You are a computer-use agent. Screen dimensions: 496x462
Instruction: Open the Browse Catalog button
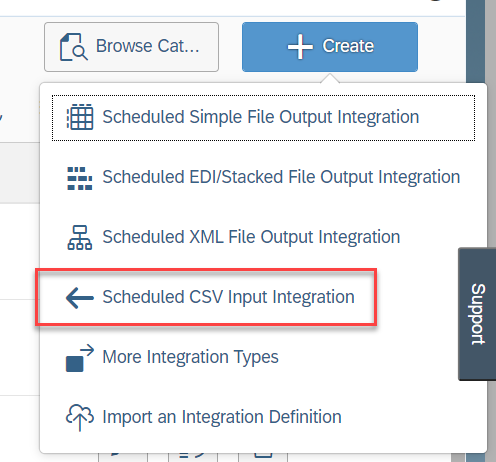click(131, 47)
